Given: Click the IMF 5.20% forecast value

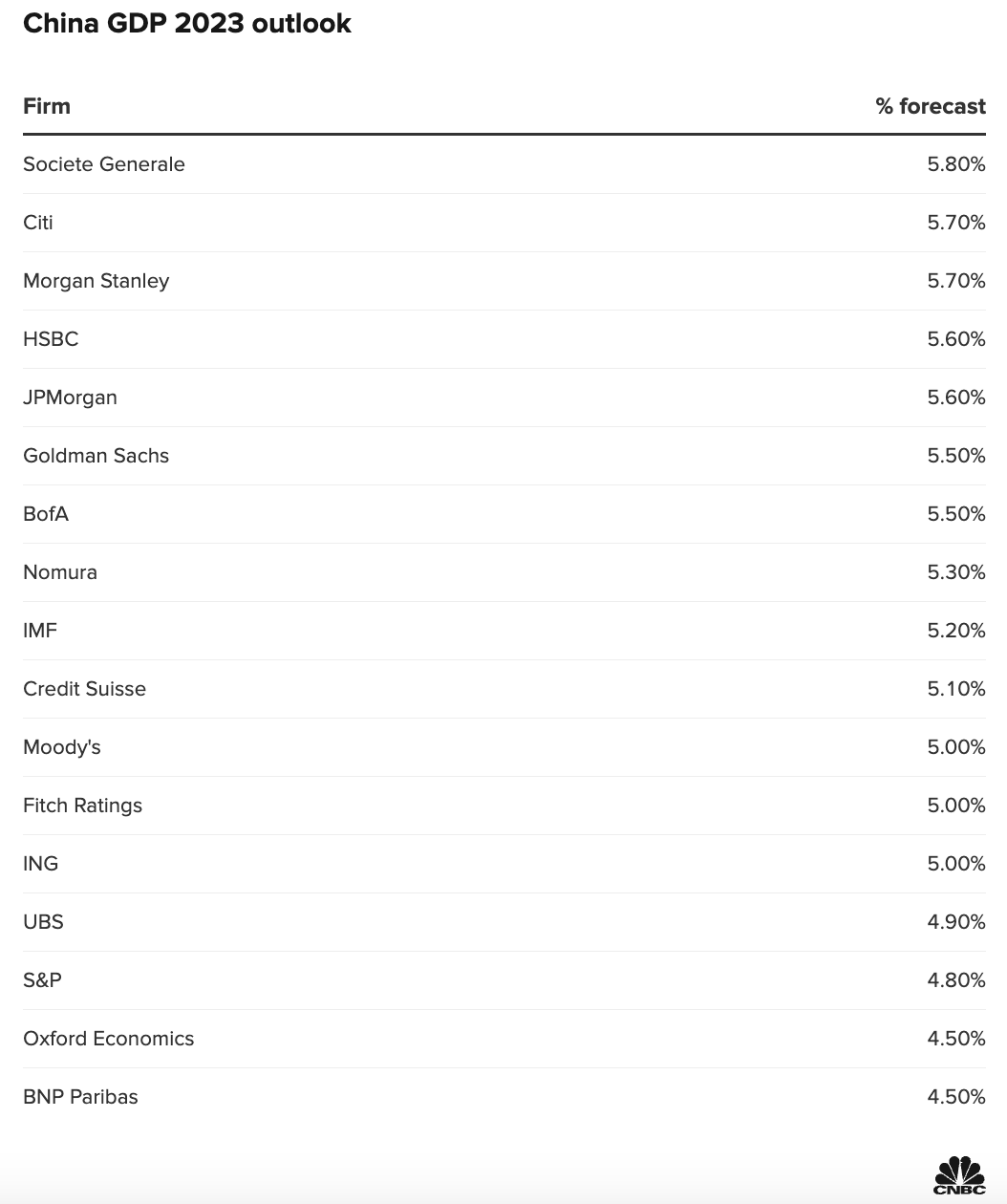Looking at the screenshot, I should pos(955,631).
